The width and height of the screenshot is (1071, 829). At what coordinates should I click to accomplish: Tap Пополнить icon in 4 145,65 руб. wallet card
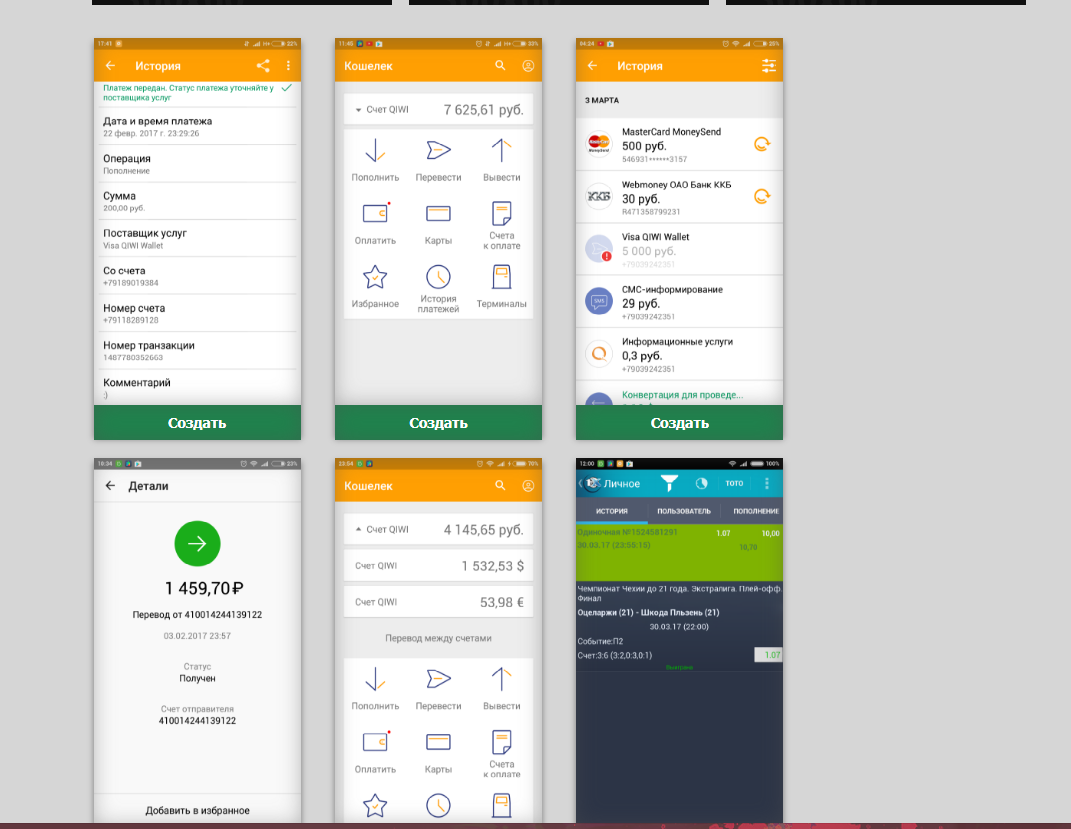pyautogui.click(x=375, y=679)
